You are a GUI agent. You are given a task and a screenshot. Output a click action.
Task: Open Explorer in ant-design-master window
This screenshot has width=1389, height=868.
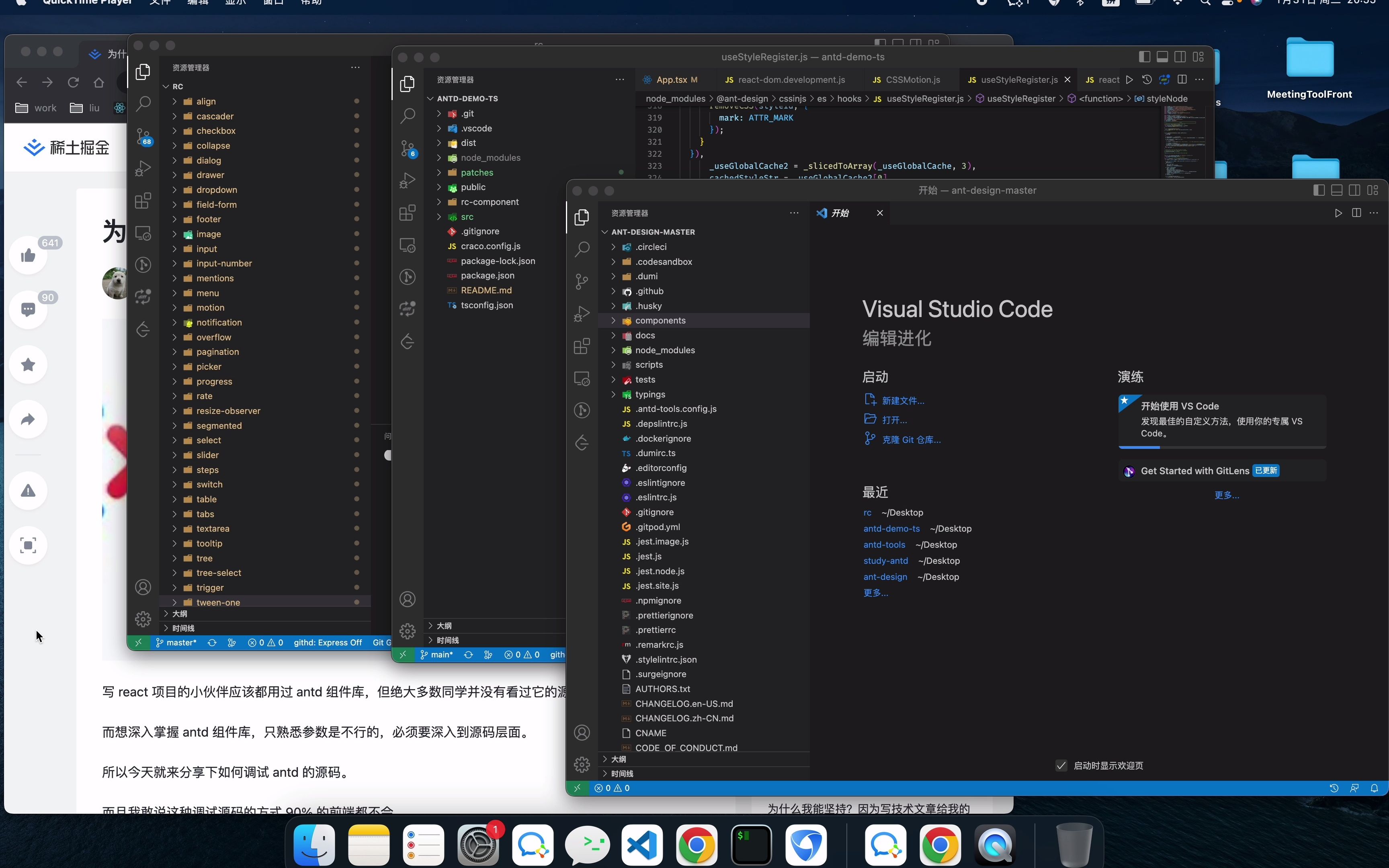(582, 217)
